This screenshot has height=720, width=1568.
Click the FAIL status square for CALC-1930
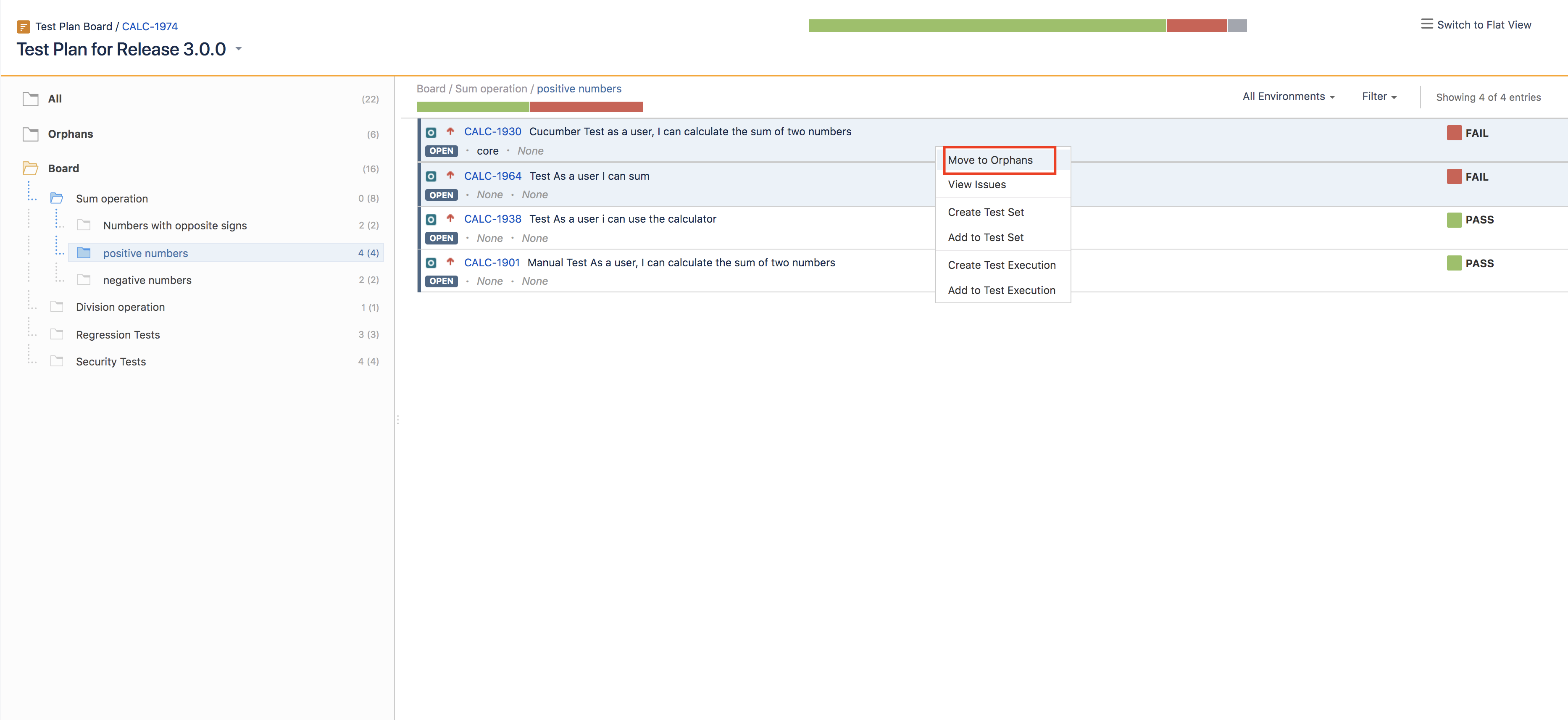tap(1454, 133)
